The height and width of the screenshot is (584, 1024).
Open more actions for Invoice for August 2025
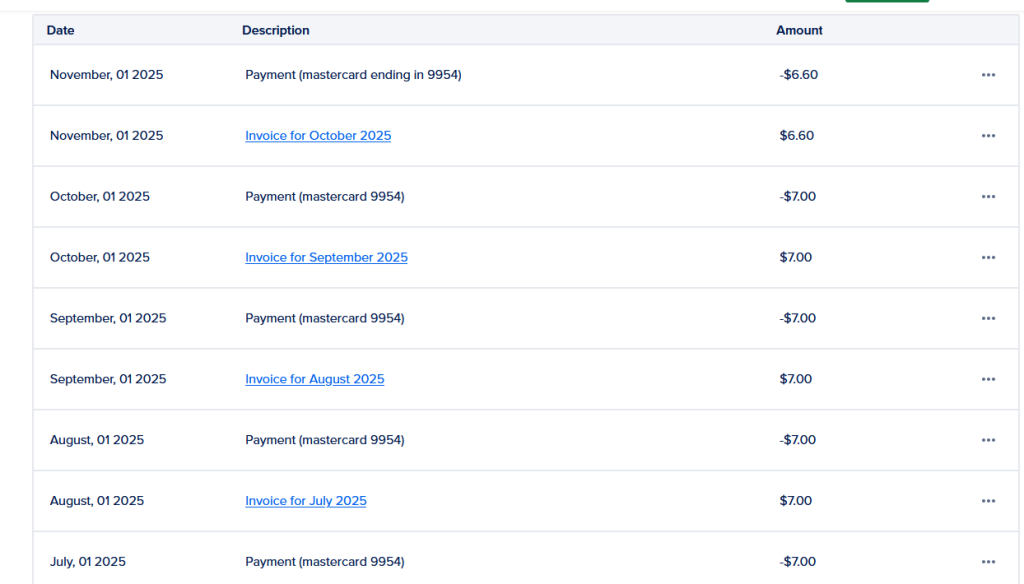(x=988, y=380)
